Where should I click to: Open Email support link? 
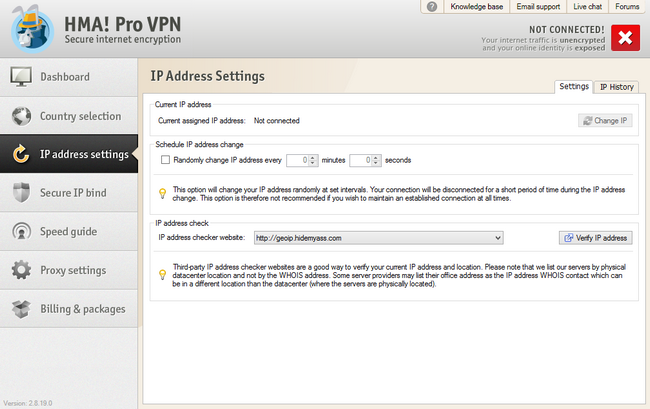(538, 7)
